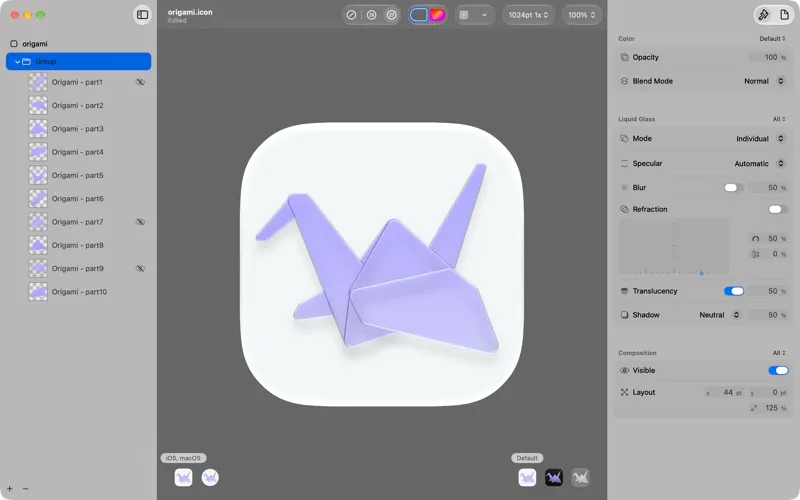800x500 pixels.
Task: Open the Specular Automatic dropdown
Action: click(759, 164)
